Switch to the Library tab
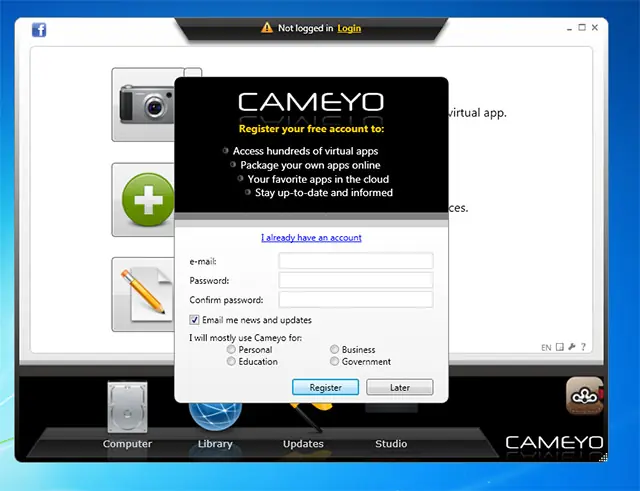 (x=215, y=444)
